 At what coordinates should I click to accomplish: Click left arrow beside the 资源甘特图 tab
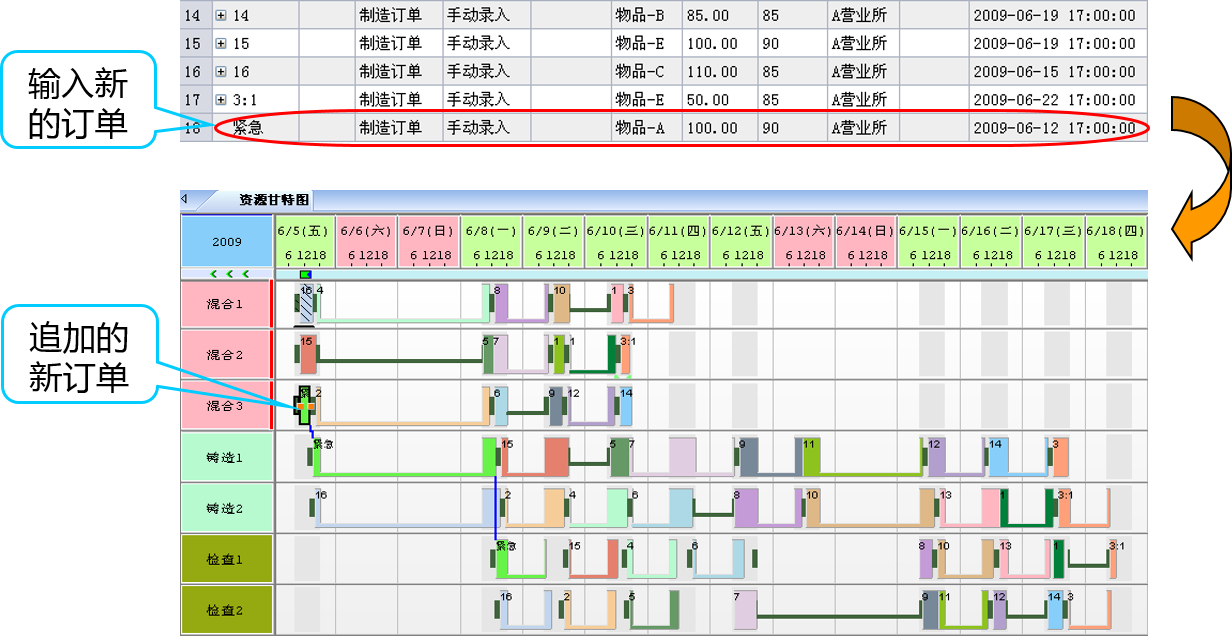point(184,199)
